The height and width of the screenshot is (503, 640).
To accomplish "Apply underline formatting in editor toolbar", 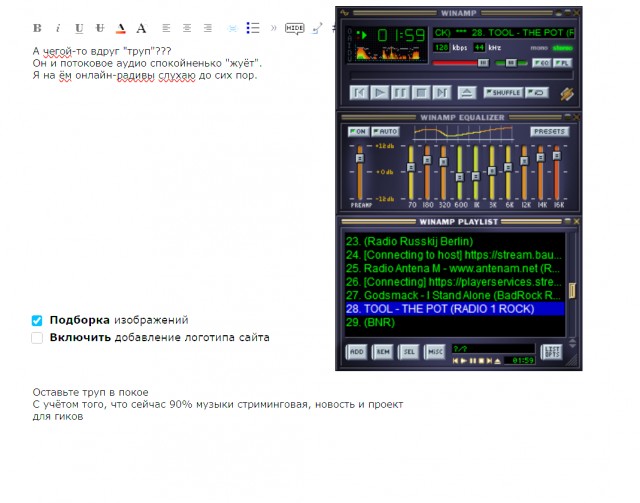I will coord(79,28).
